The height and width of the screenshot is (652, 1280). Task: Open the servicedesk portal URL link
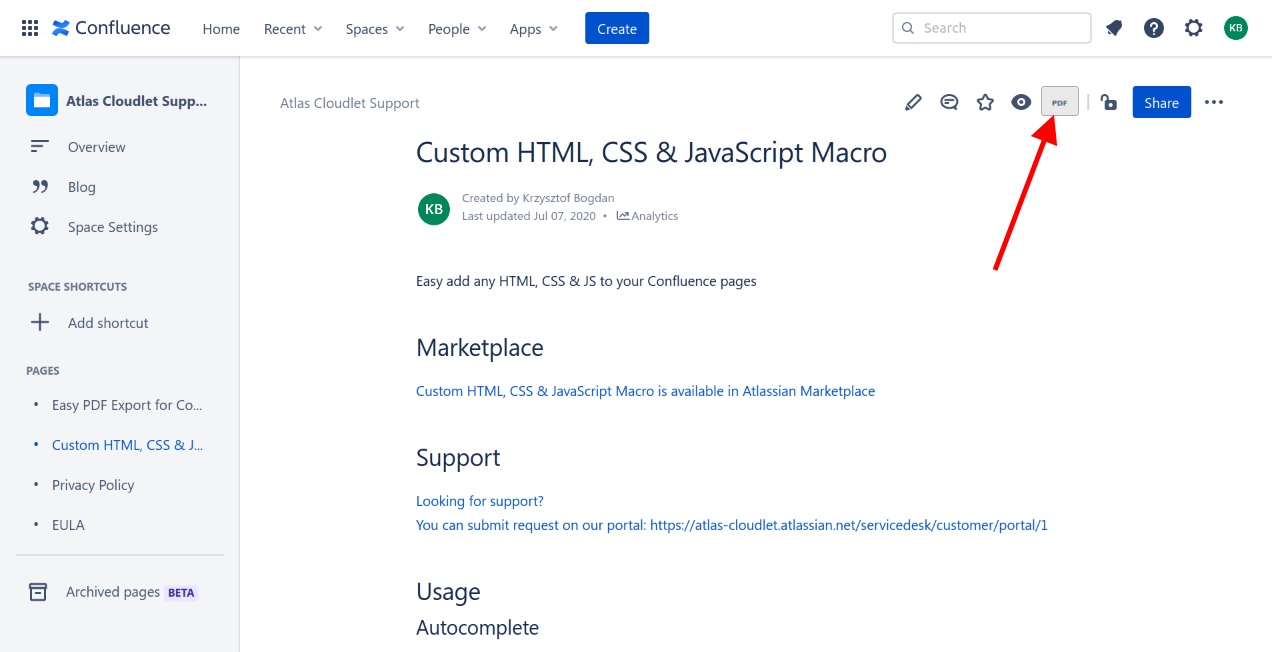(x=849, y=525)
